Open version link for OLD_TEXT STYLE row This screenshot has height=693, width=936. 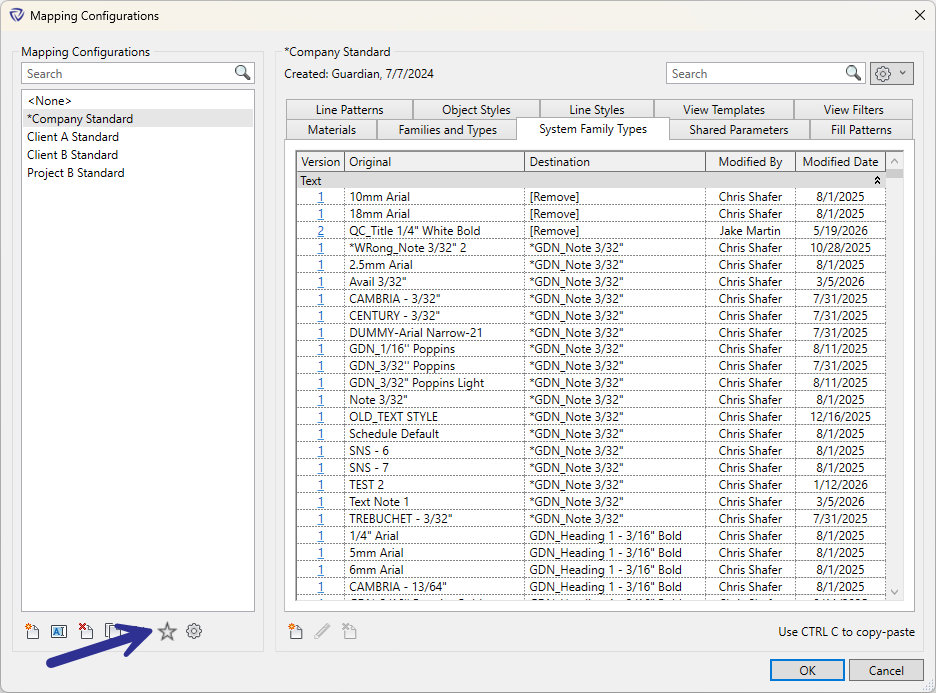point(321,417)
